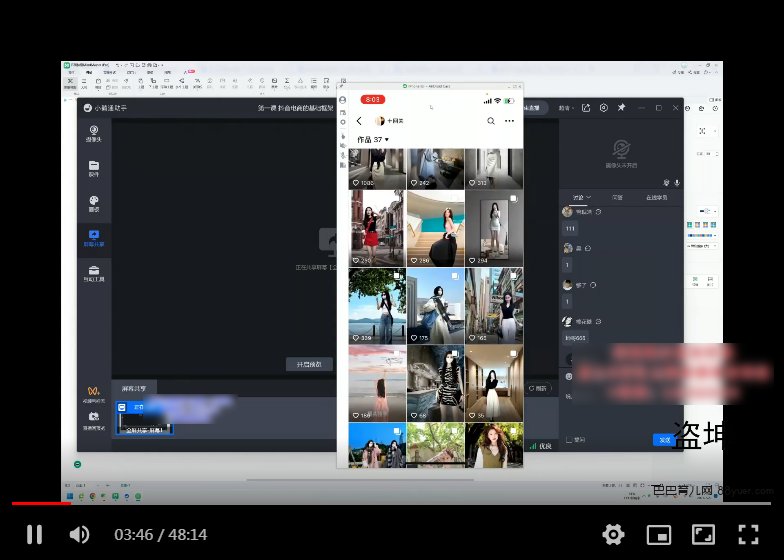The image size is (784, 560).
Task: Click the share export icon in assistant header
Action: (586, 108)
